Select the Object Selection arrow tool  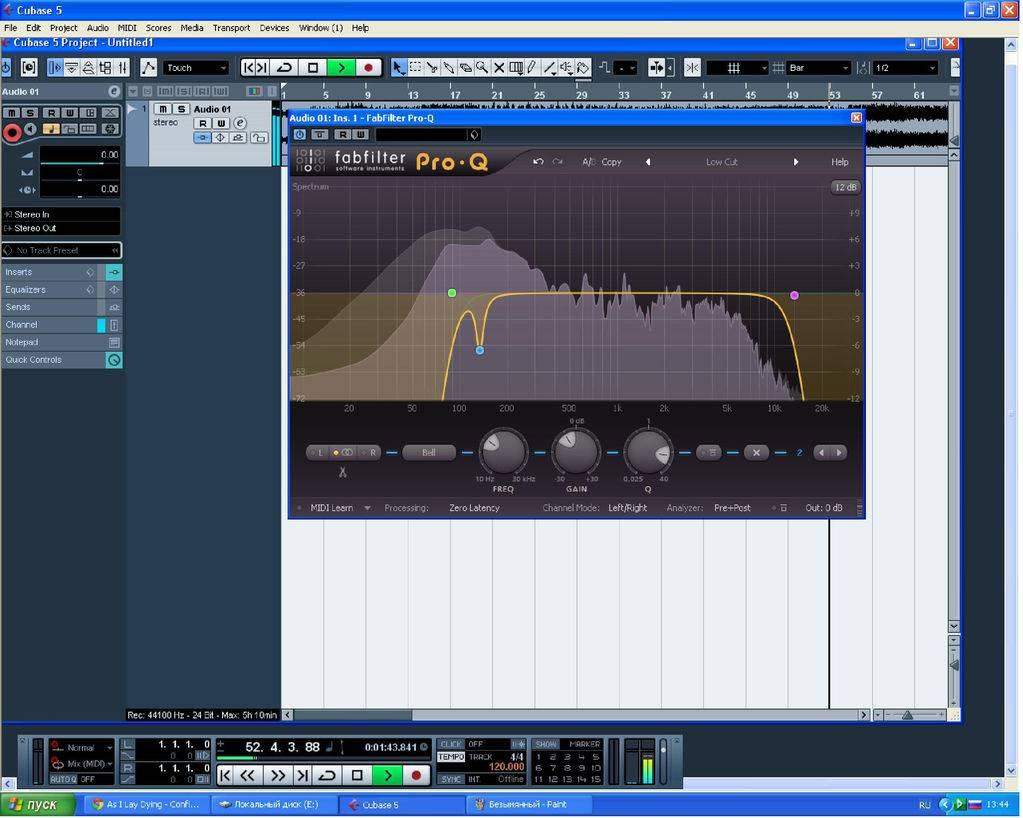(398, 68)
